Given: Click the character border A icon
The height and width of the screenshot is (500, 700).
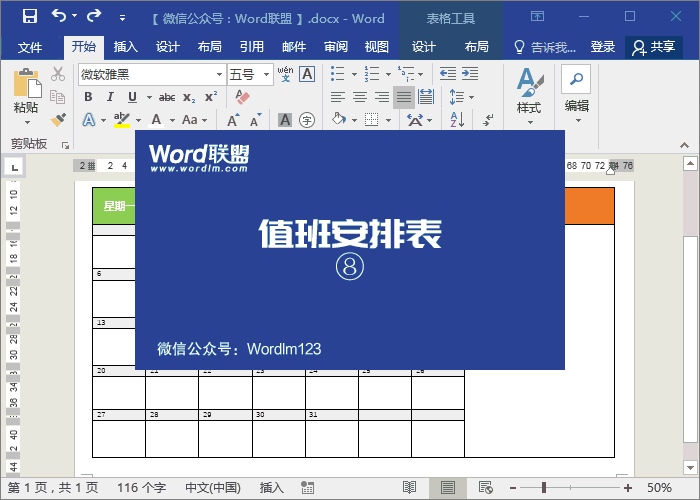Looking at the screenshot, I should (307, 74).
